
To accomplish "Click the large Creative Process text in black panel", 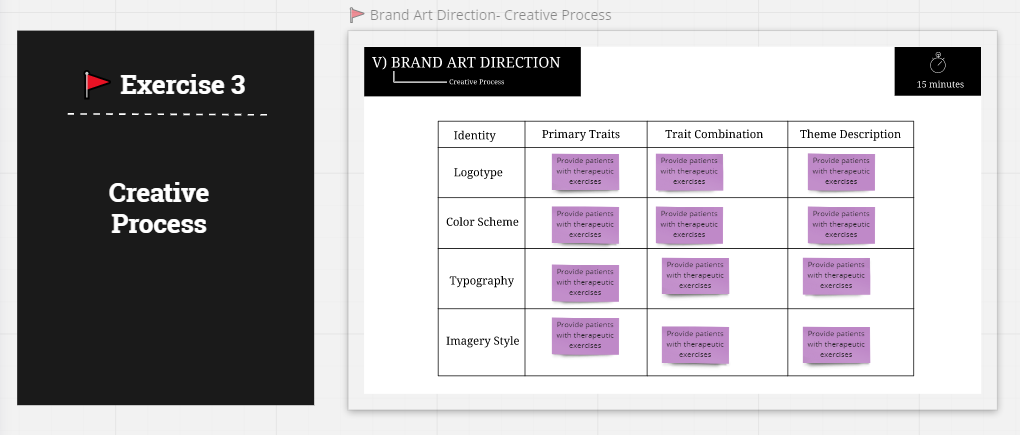I will click(159, 208).
